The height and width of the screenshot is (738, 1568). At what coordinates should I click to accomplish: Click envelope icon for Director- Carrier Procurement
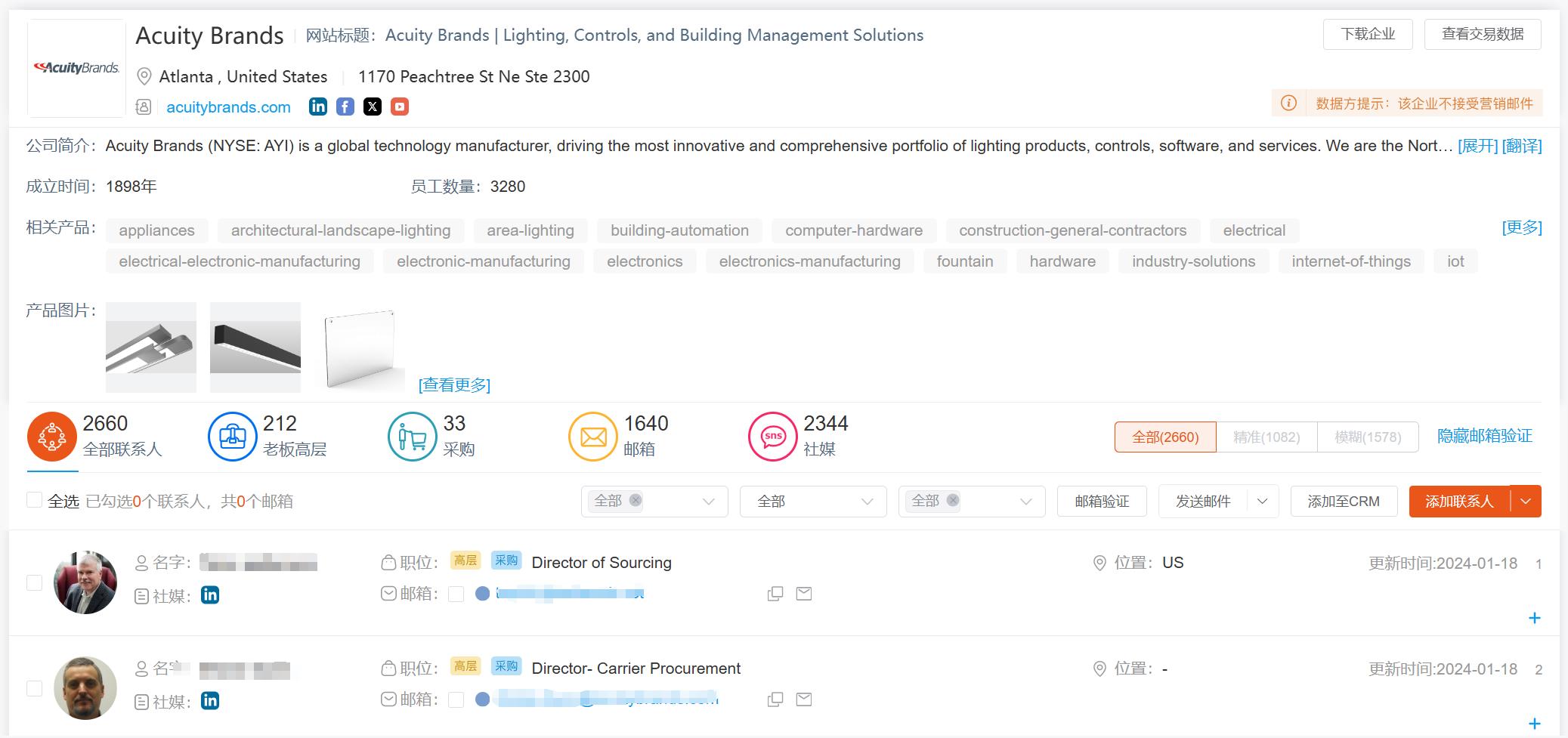(x=804, y=699)
